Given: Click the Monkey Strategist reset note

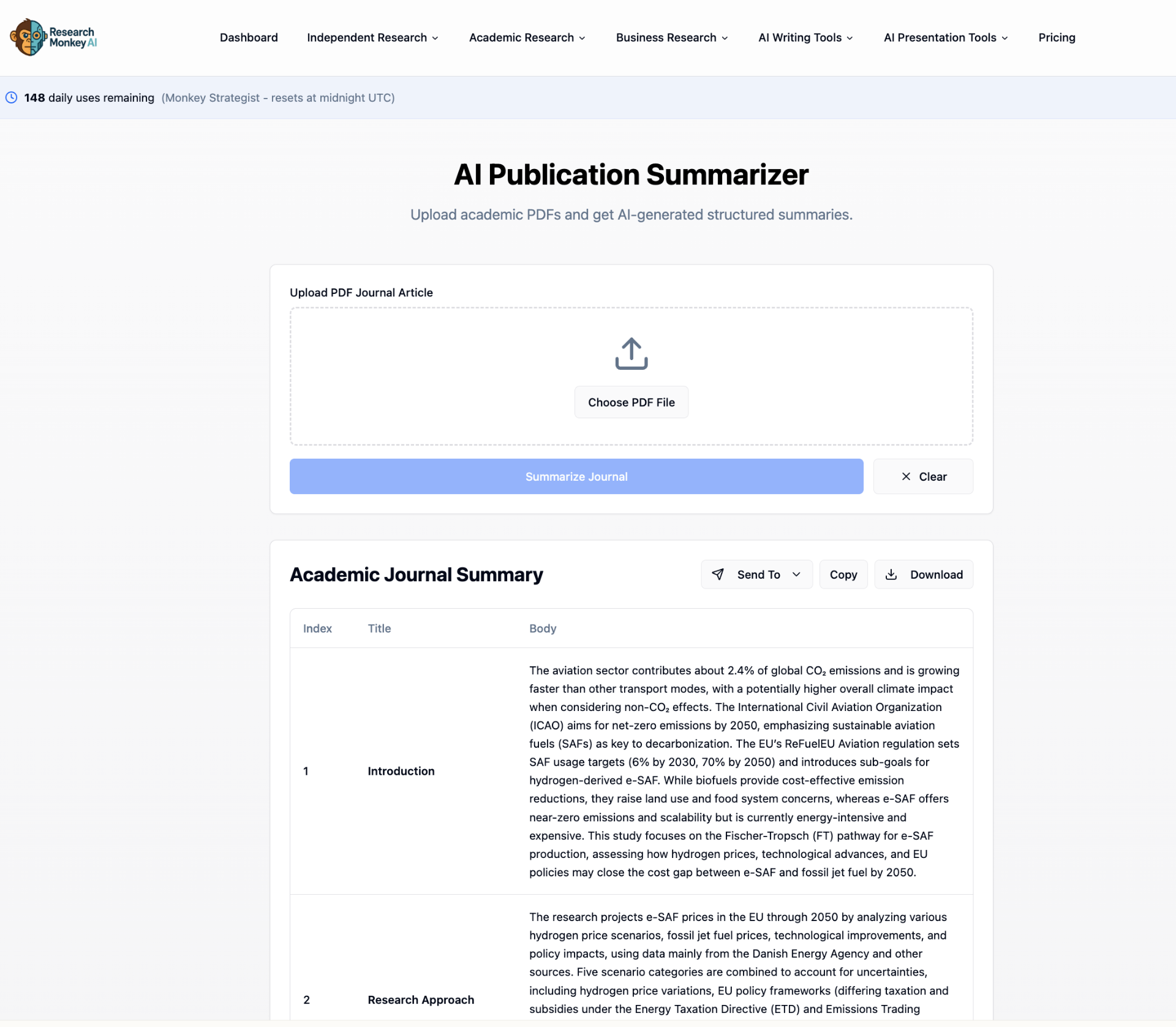Looking at the screenshot, I should (x=278, y=97).
